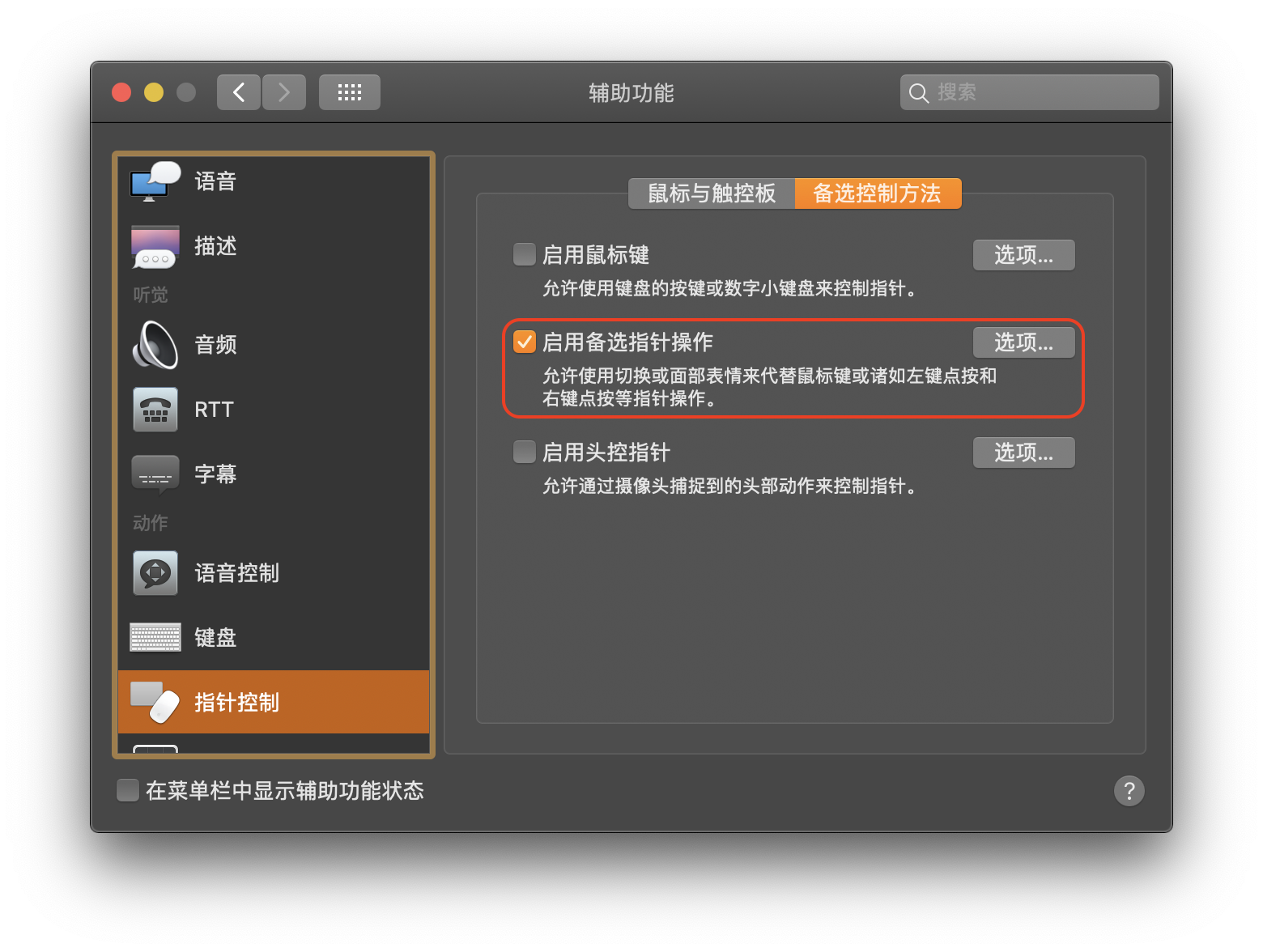
Task: Click the 启用头控指针 label text
Action: tap(606, 453)
